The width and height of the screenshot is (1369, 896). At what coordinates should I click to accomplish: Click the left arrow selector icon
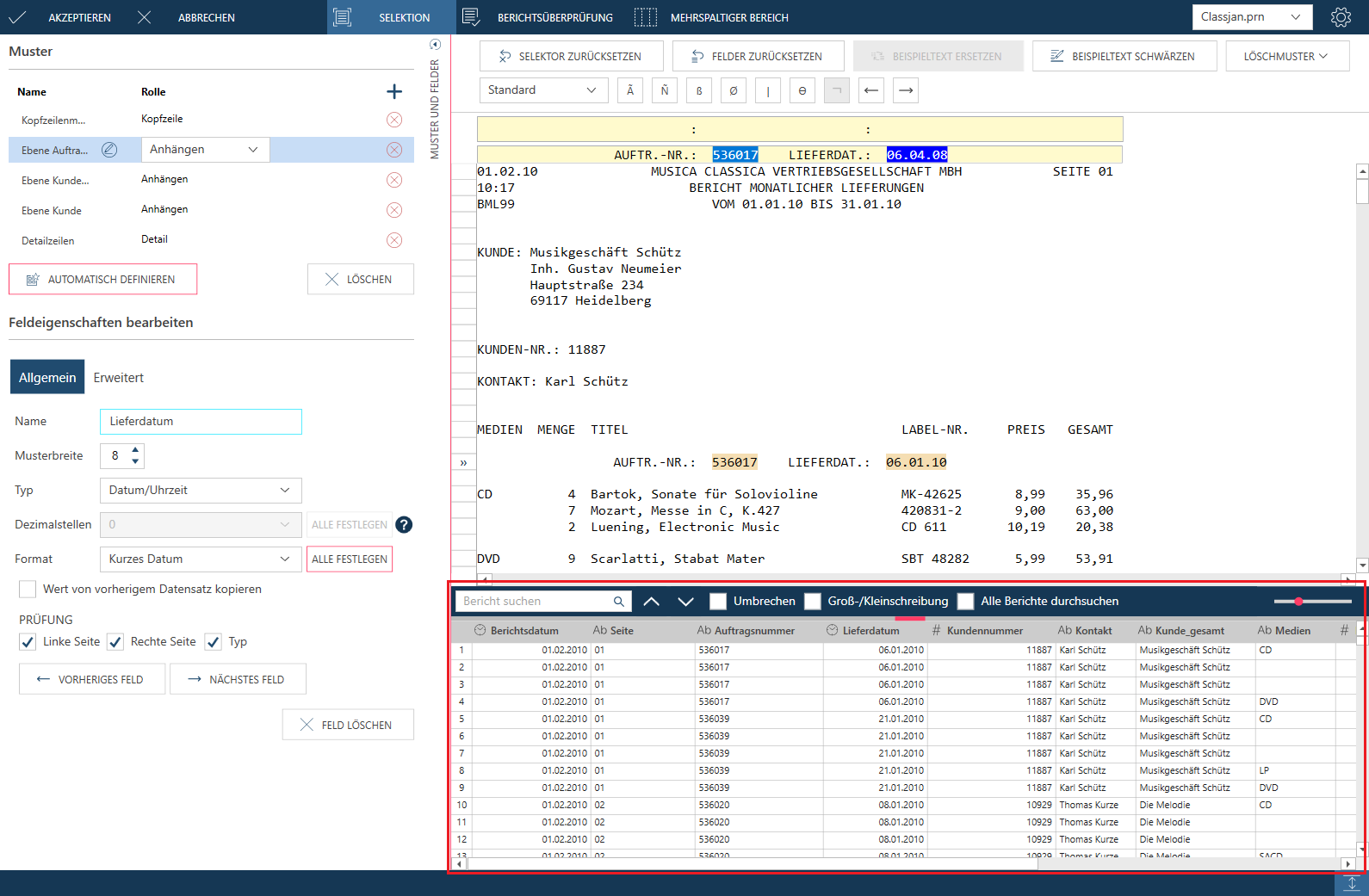click(871, 90)
